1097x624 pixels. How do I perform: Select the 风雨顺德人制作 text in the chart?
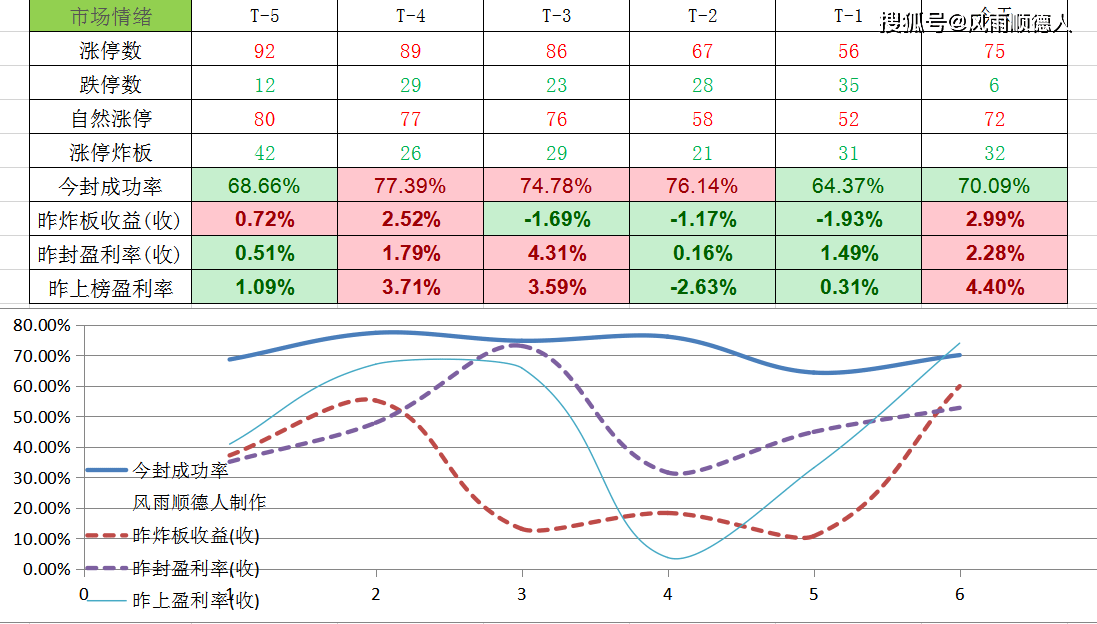coord(199,502)
